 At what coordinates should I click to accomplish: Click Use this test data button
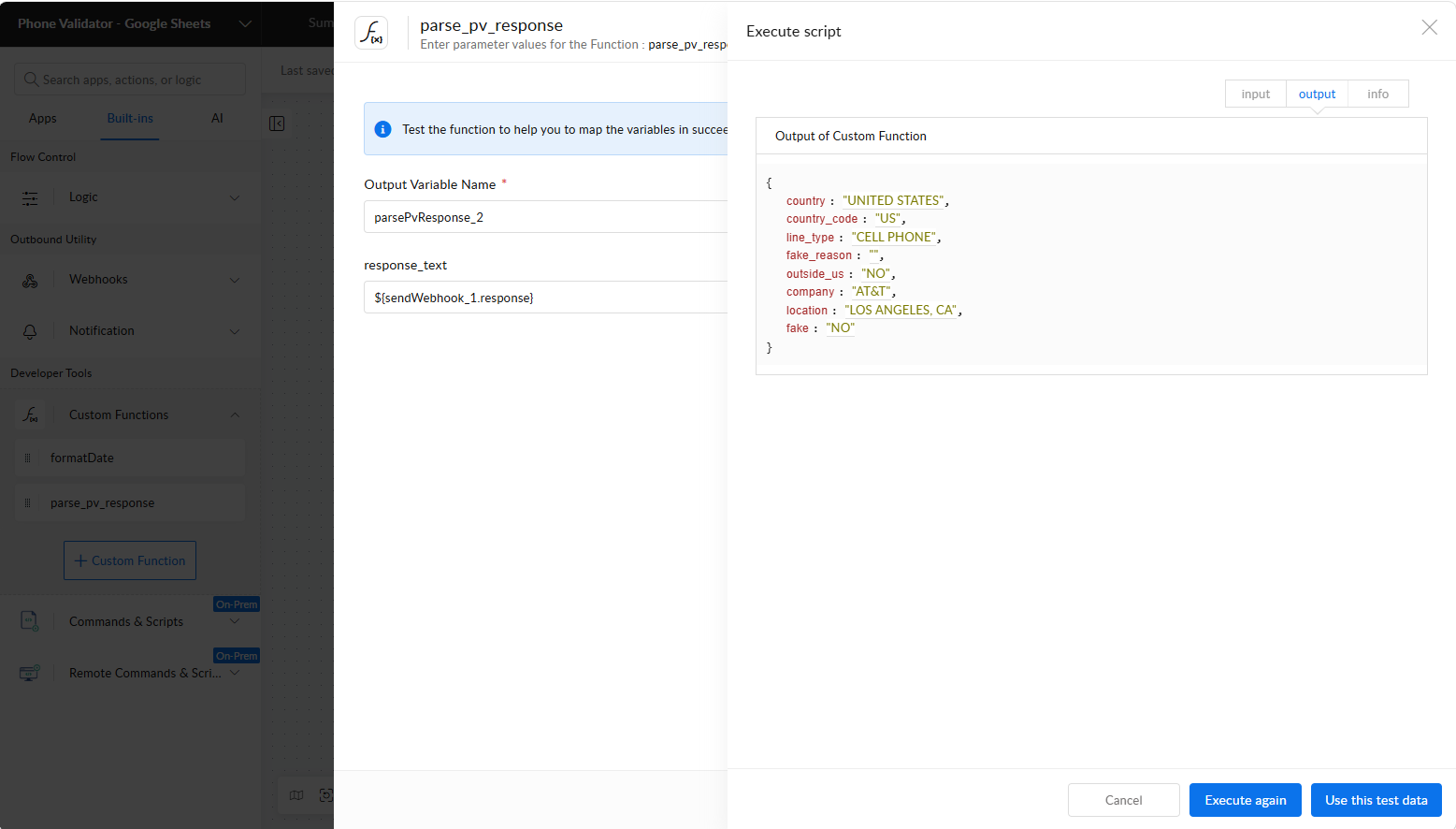[x=1376, y=800]
